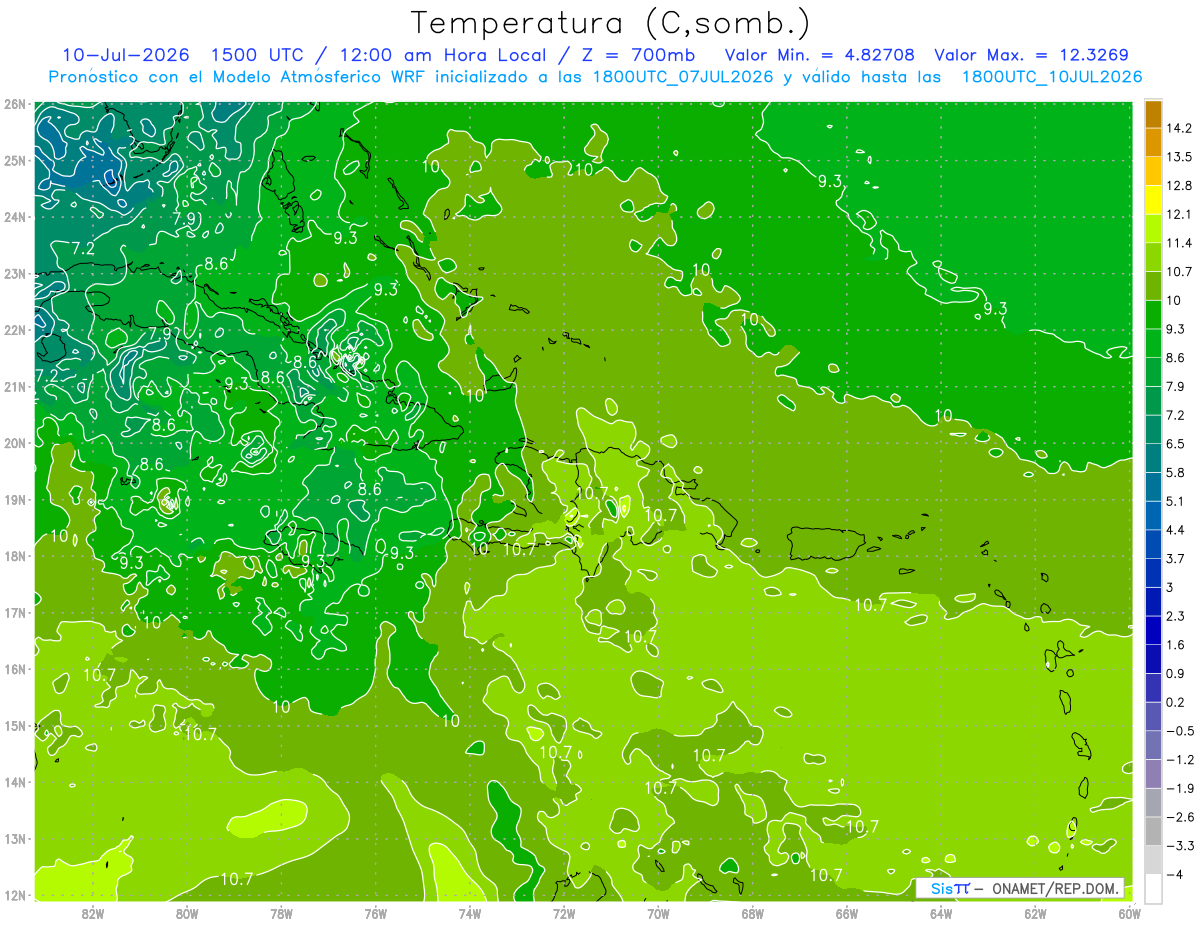
Task: Click the gold swatch between 13.5 and 12.8
Action: coord(1154,171)
